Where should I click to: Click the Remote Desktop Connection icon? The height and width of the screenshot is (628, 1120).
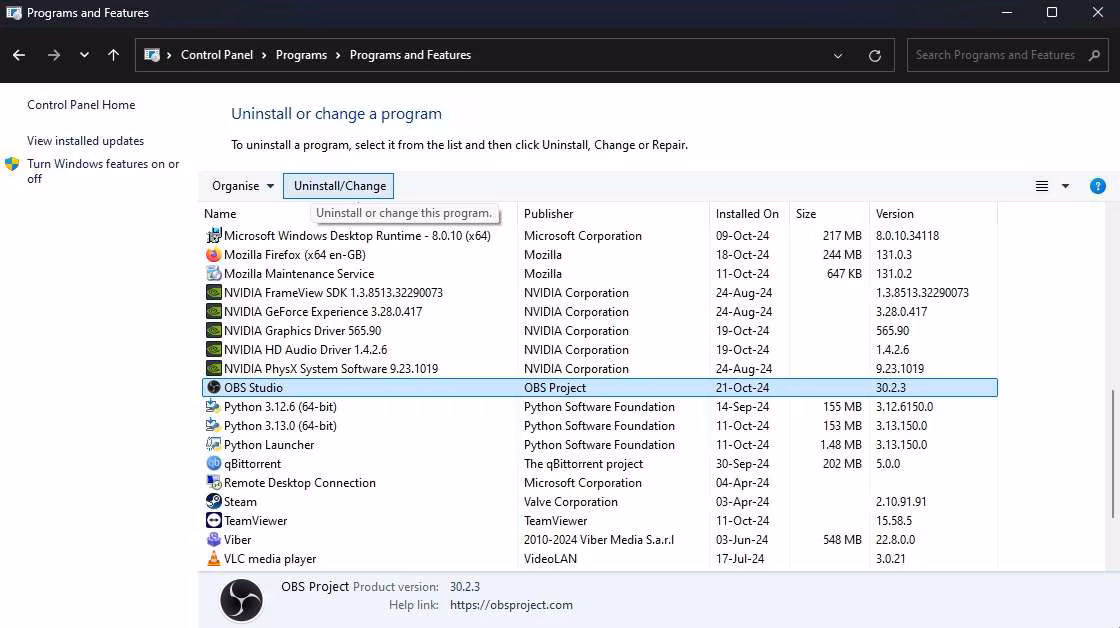coord(214,482)
